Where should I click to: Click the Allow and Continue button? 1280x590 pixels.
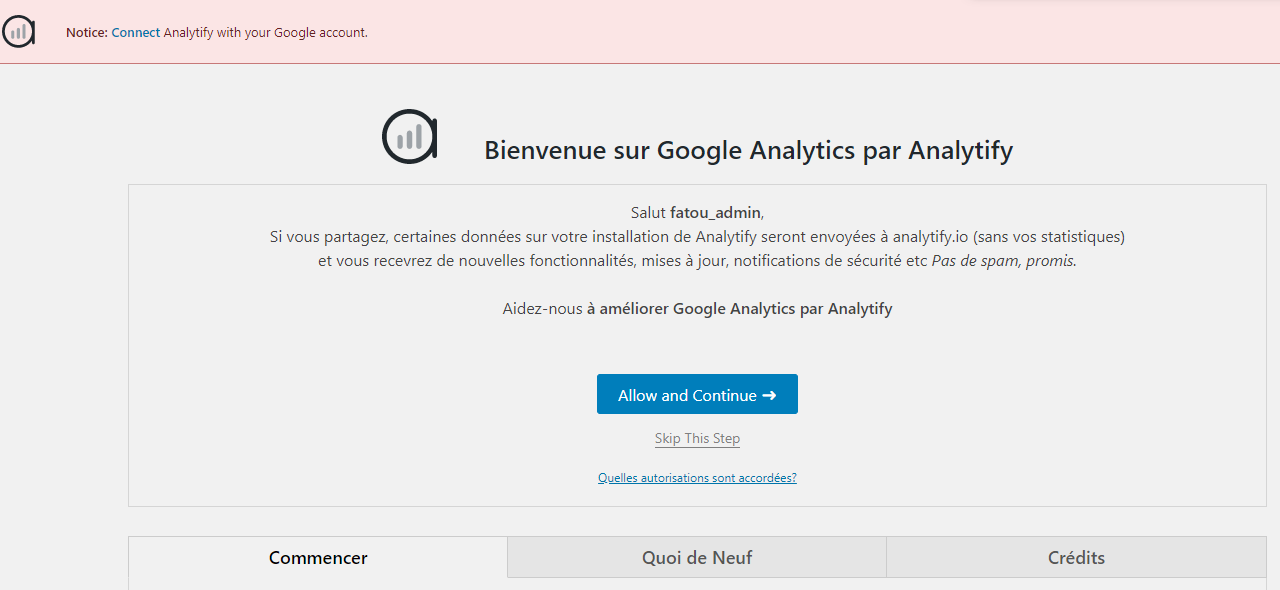click(697, 394)
